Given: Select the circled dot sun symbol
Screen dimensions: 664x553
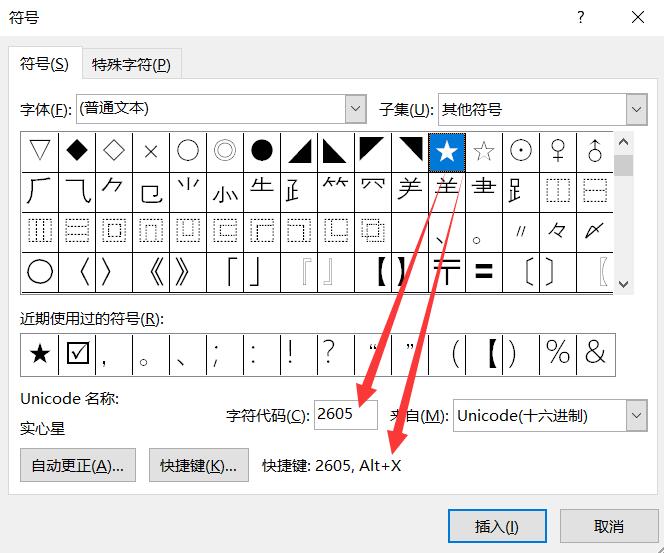Looking at the screenshot, I should coord(521,152).
